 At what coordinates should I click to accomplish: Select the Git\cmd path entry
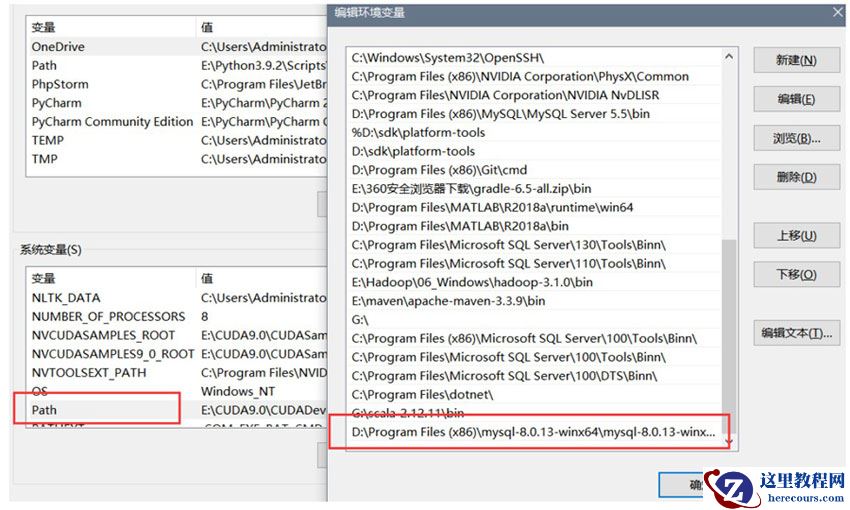click(x=535, y=170)
